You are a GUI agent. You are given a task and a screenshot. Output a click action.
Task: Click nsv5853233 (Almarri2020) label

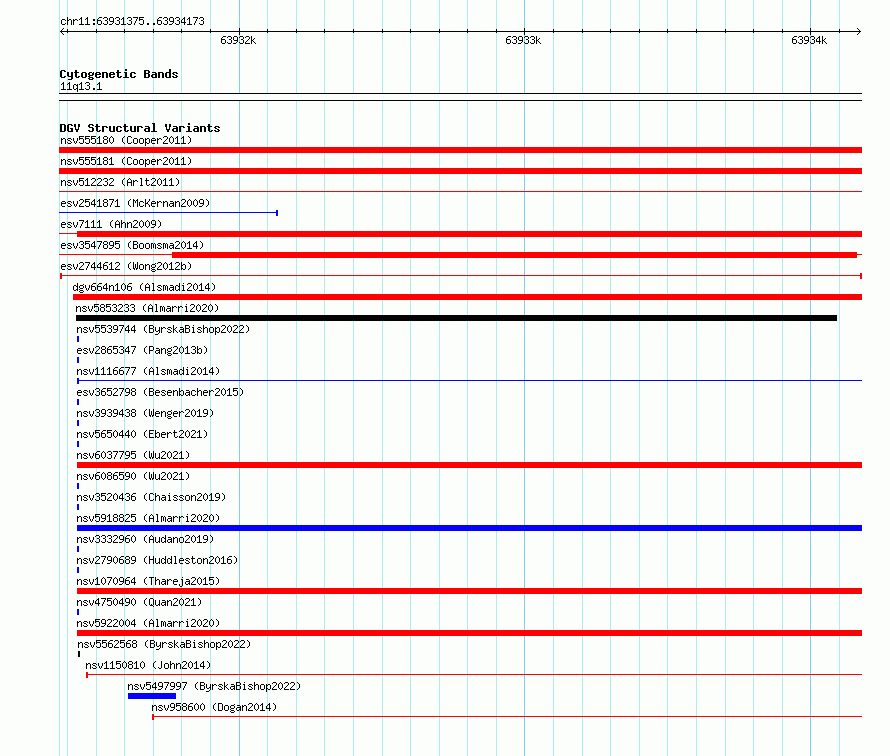coord(148,308)
